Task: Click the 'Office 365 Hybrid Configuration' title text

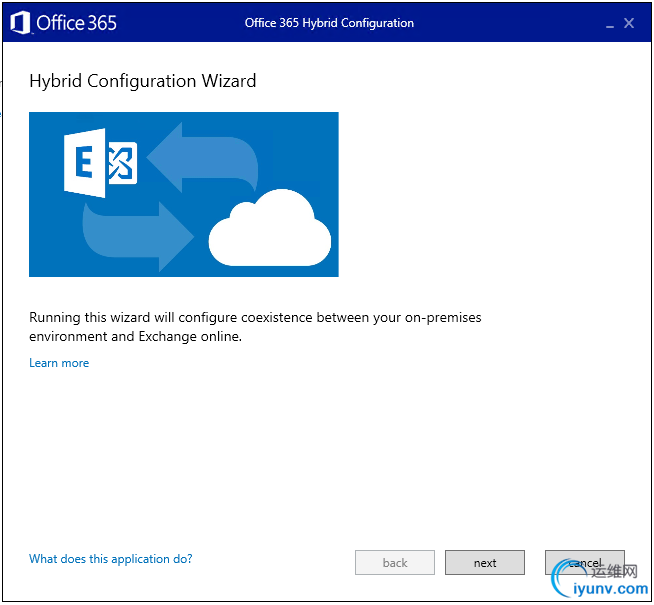Action: coord(329,23)
